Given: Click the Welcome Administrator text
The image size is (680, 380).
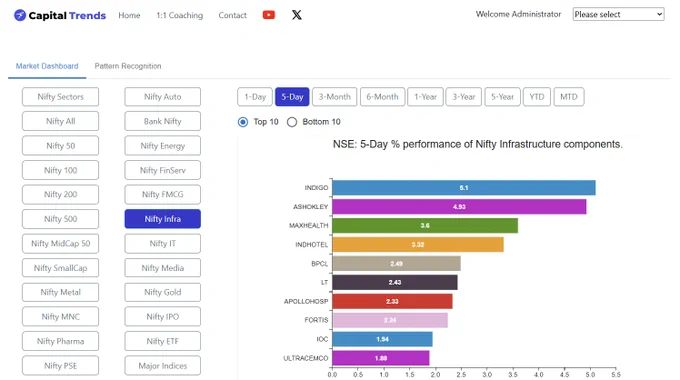Looking at the screenshot, I should (x=518, y=14).
